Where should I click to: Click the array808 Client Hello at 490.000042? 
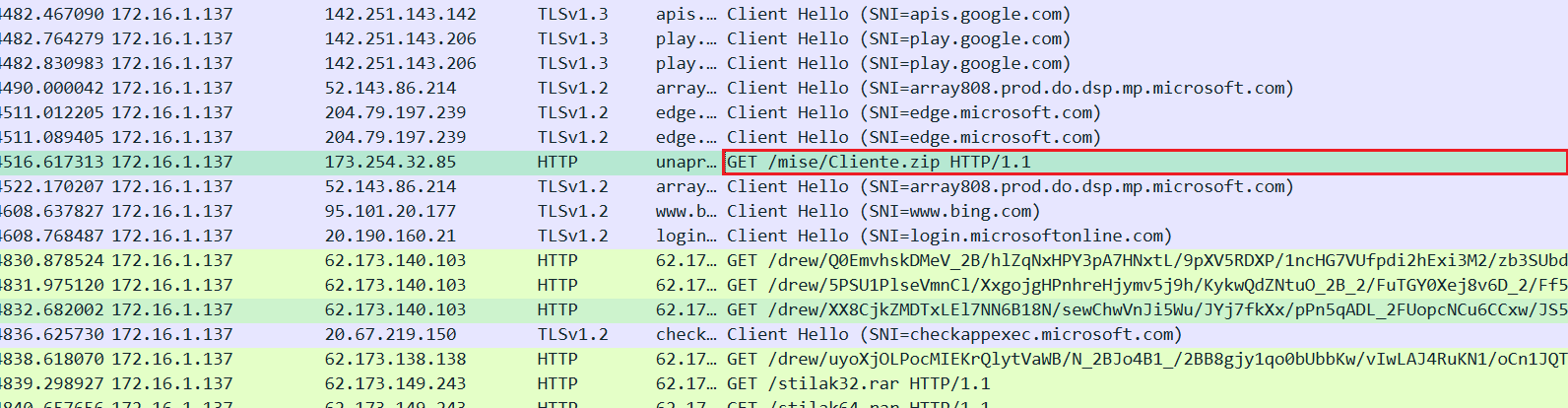pos(1009,89)
